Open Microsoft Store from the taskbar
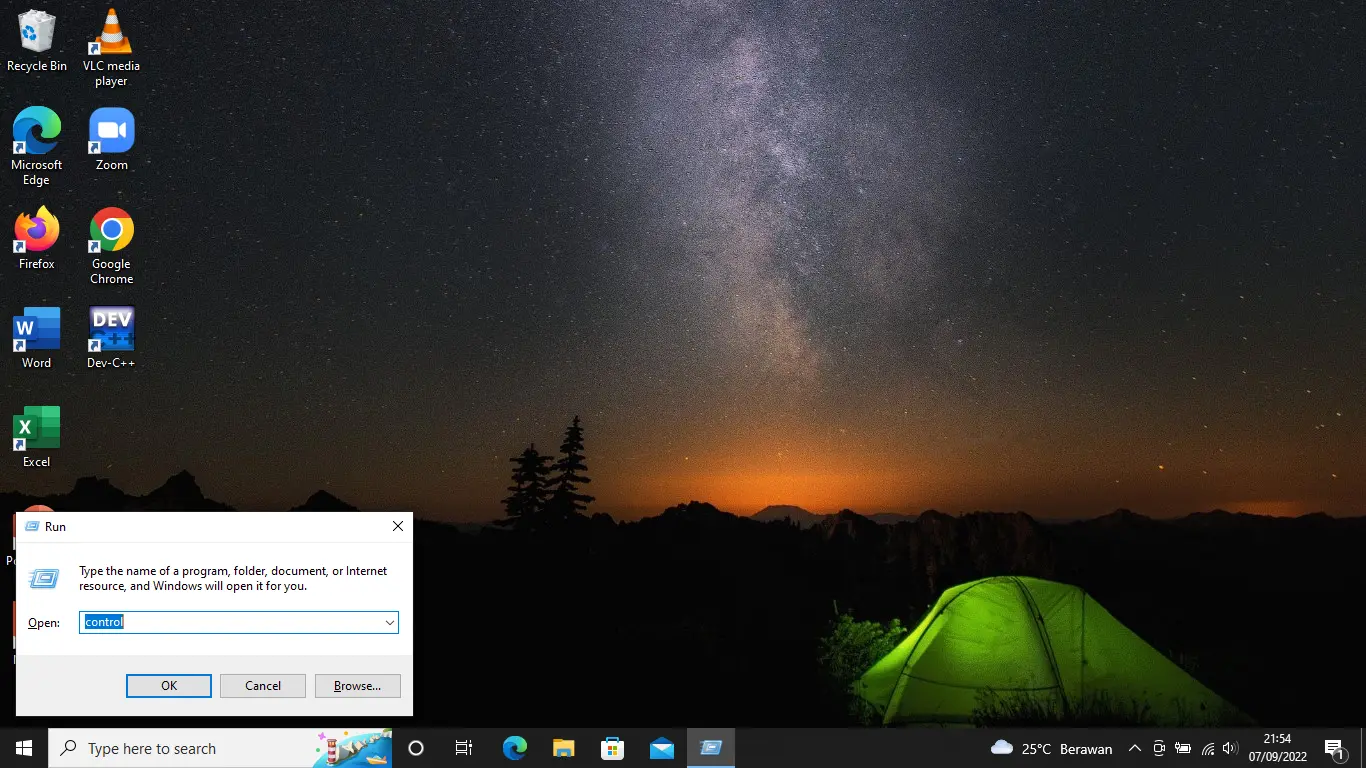The width and height of the screenshot is (1366, 768). coord(613,748)
